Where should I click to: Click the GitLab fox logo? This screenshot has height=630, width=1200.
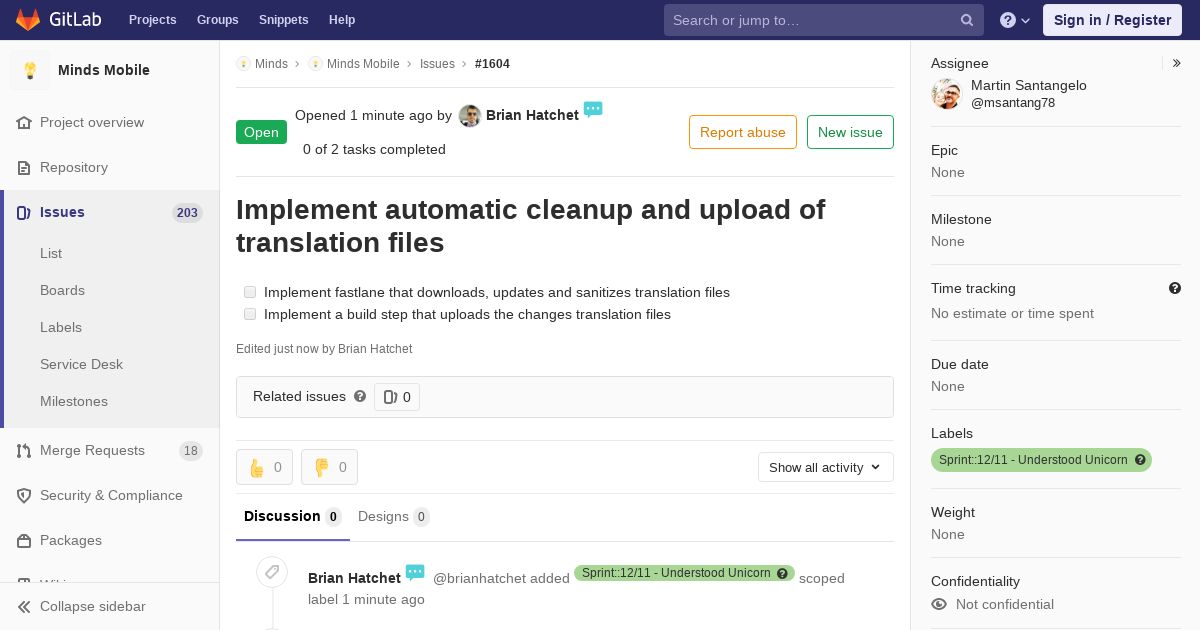point(28,19)
